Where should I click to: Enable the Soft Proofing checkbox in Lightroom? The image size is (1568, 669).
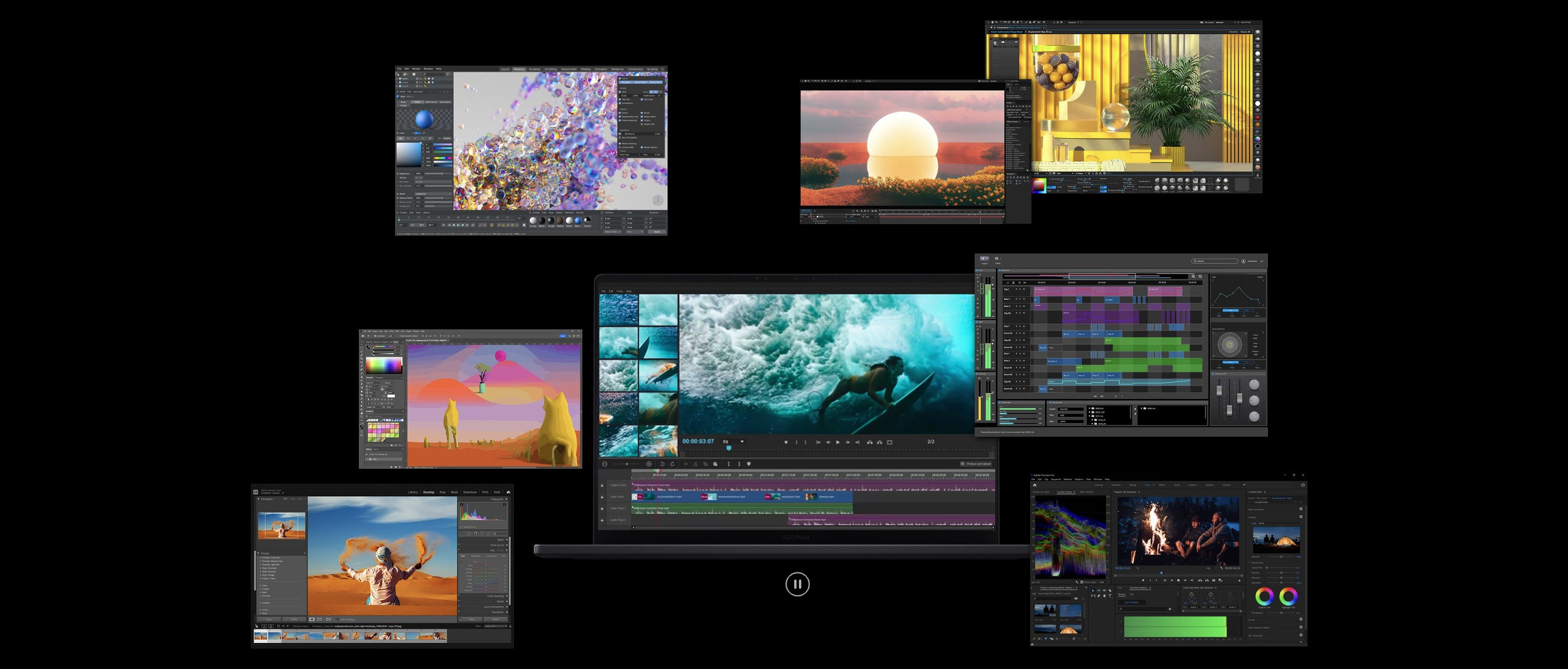(338, 619)
